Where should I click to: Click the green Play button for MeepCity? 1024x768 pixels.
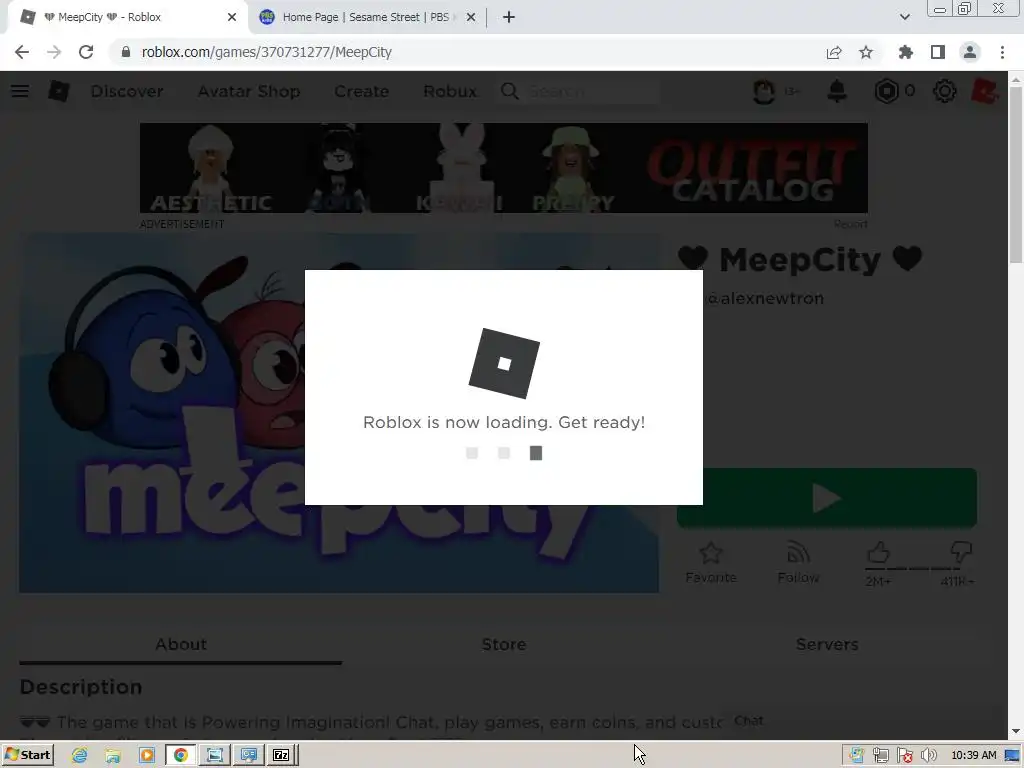click(x=827, y=498)
